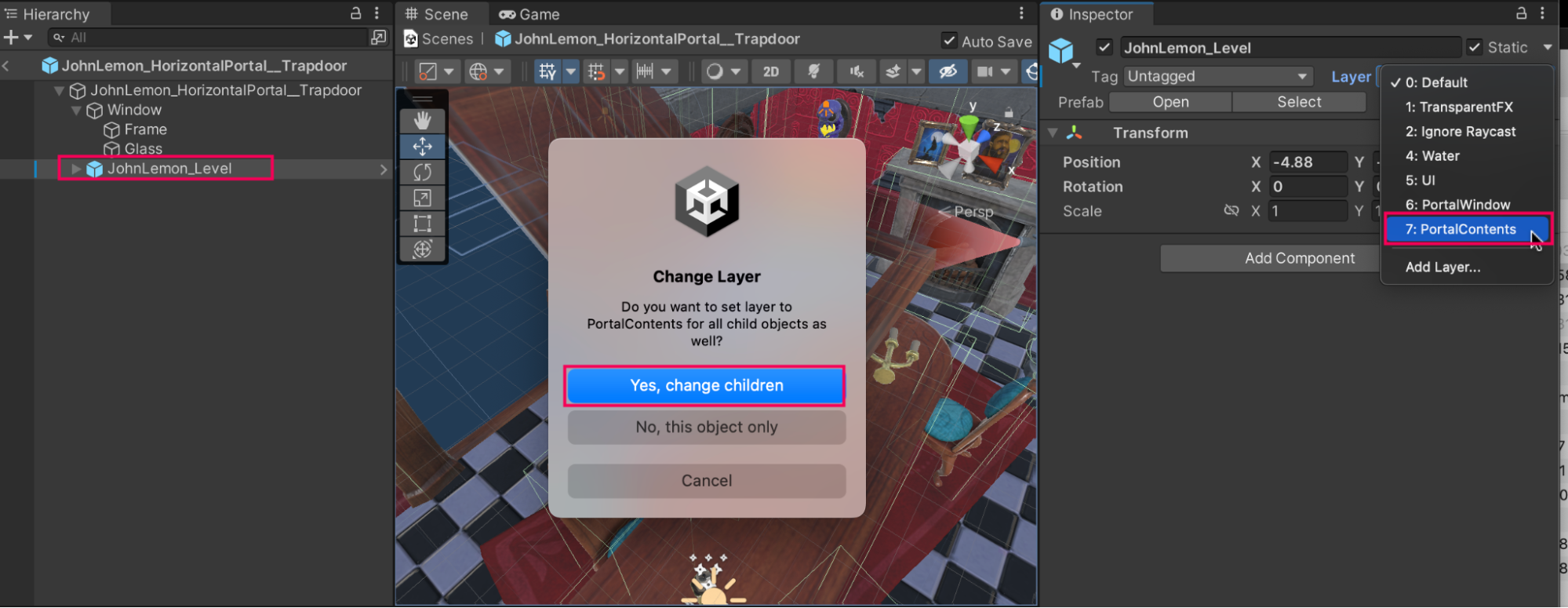Image resolution: width=1568 pixels, height=608 pixels.
Task: Click the scene camera settings icon
Action: (984, 71)
